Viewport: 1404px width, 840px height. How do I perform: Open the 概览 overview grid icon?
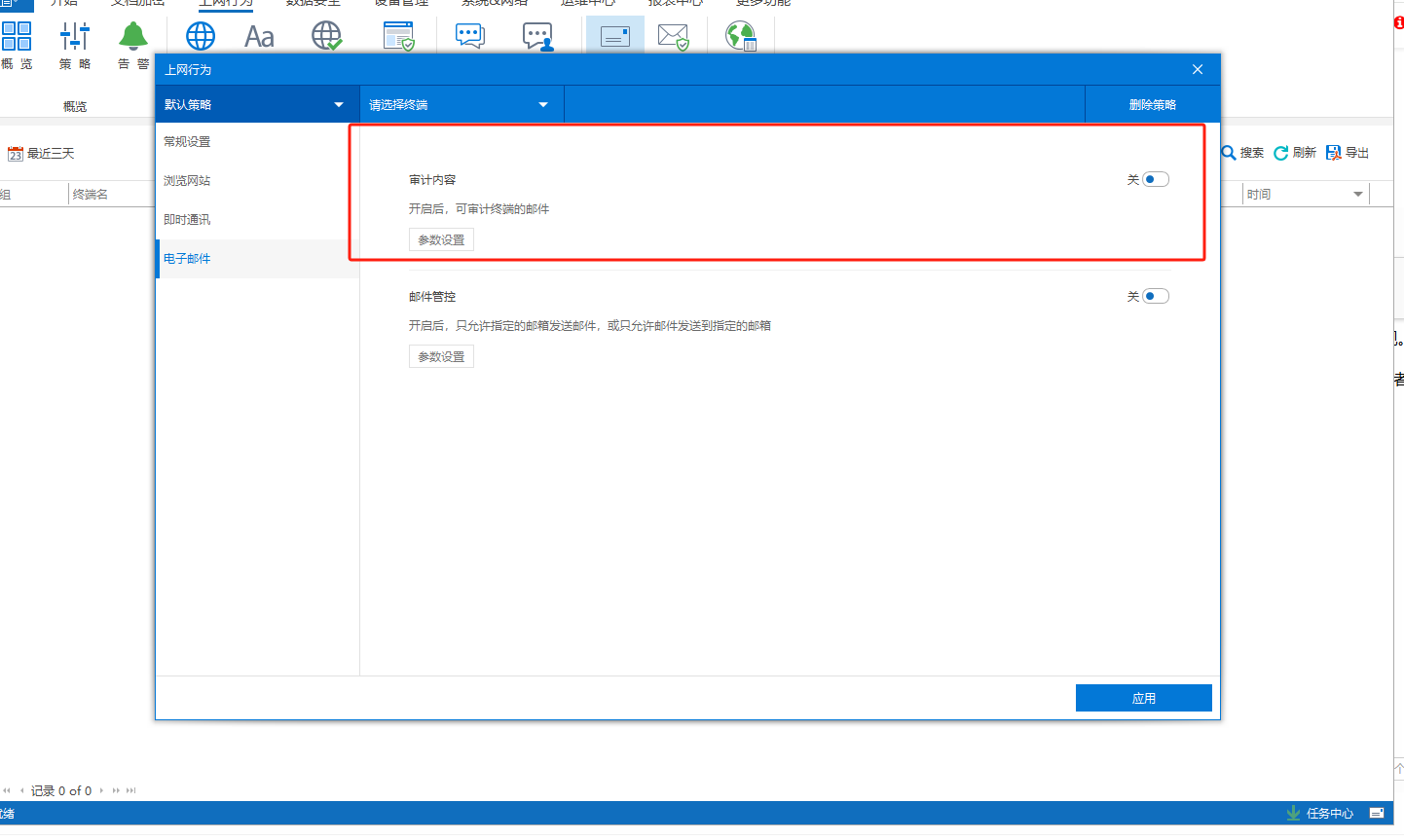[17, 37]
